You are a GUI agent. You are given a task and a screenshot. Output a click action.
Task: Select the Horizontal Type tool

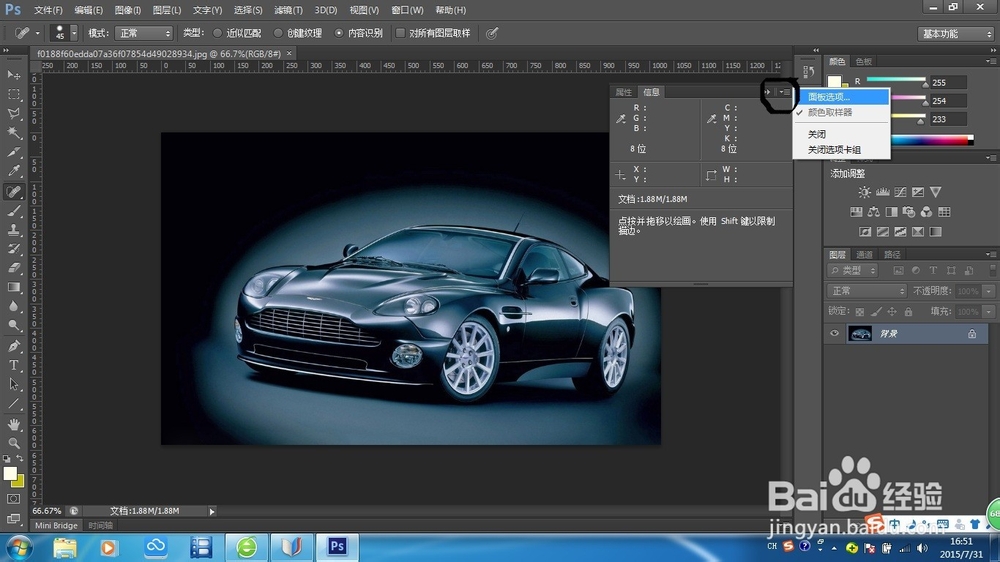tap(14, 365)
